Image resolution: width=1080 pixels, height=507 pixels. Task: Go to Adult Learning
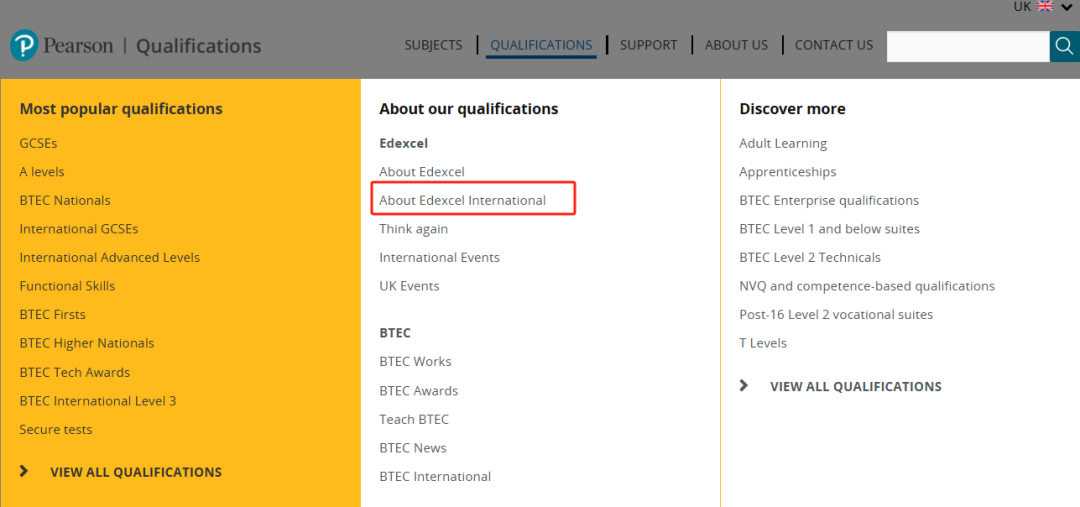coord(783,143)
